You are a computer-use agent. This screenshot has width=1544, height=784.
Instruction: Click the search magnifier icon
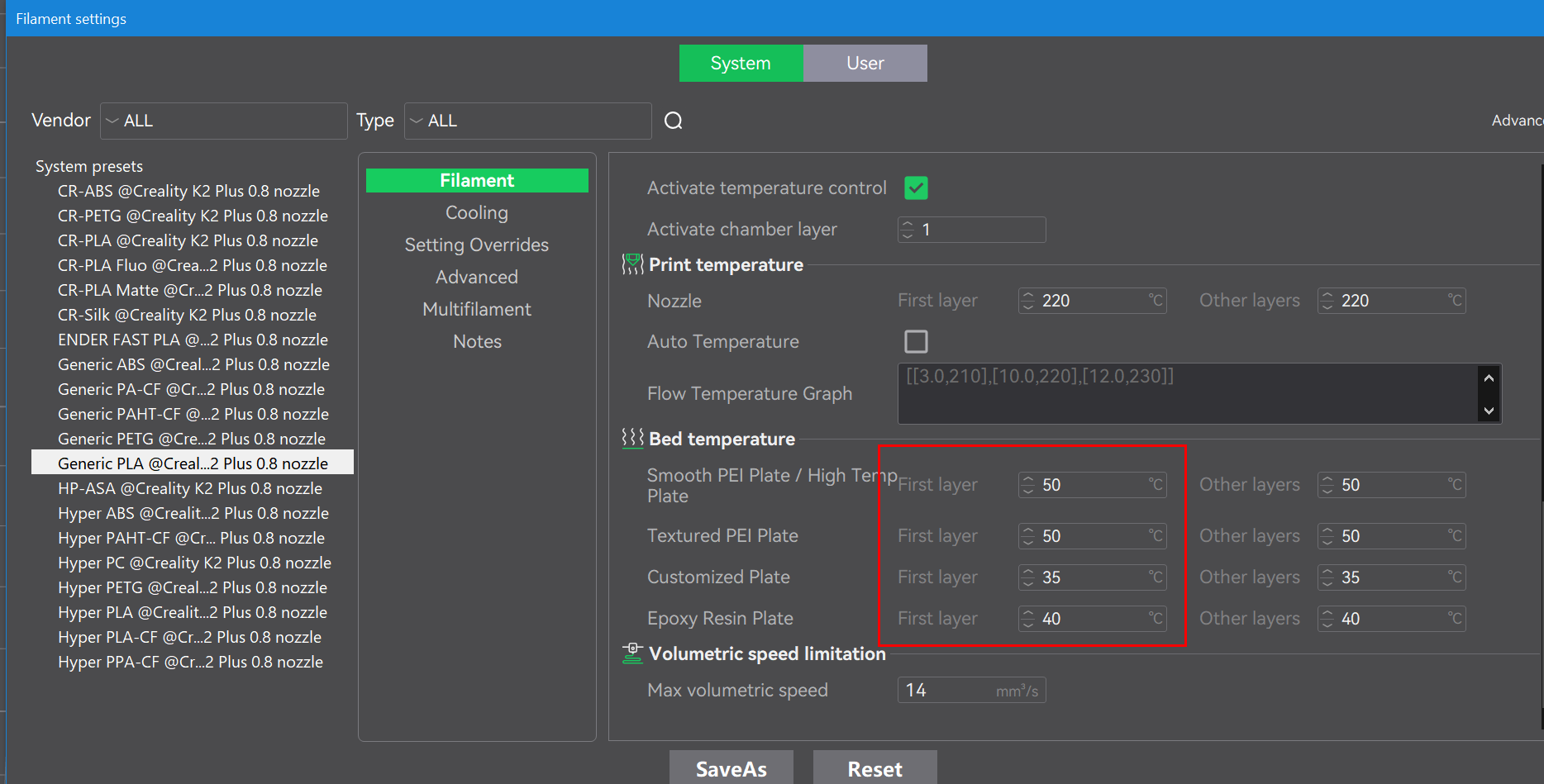point(674,121)
